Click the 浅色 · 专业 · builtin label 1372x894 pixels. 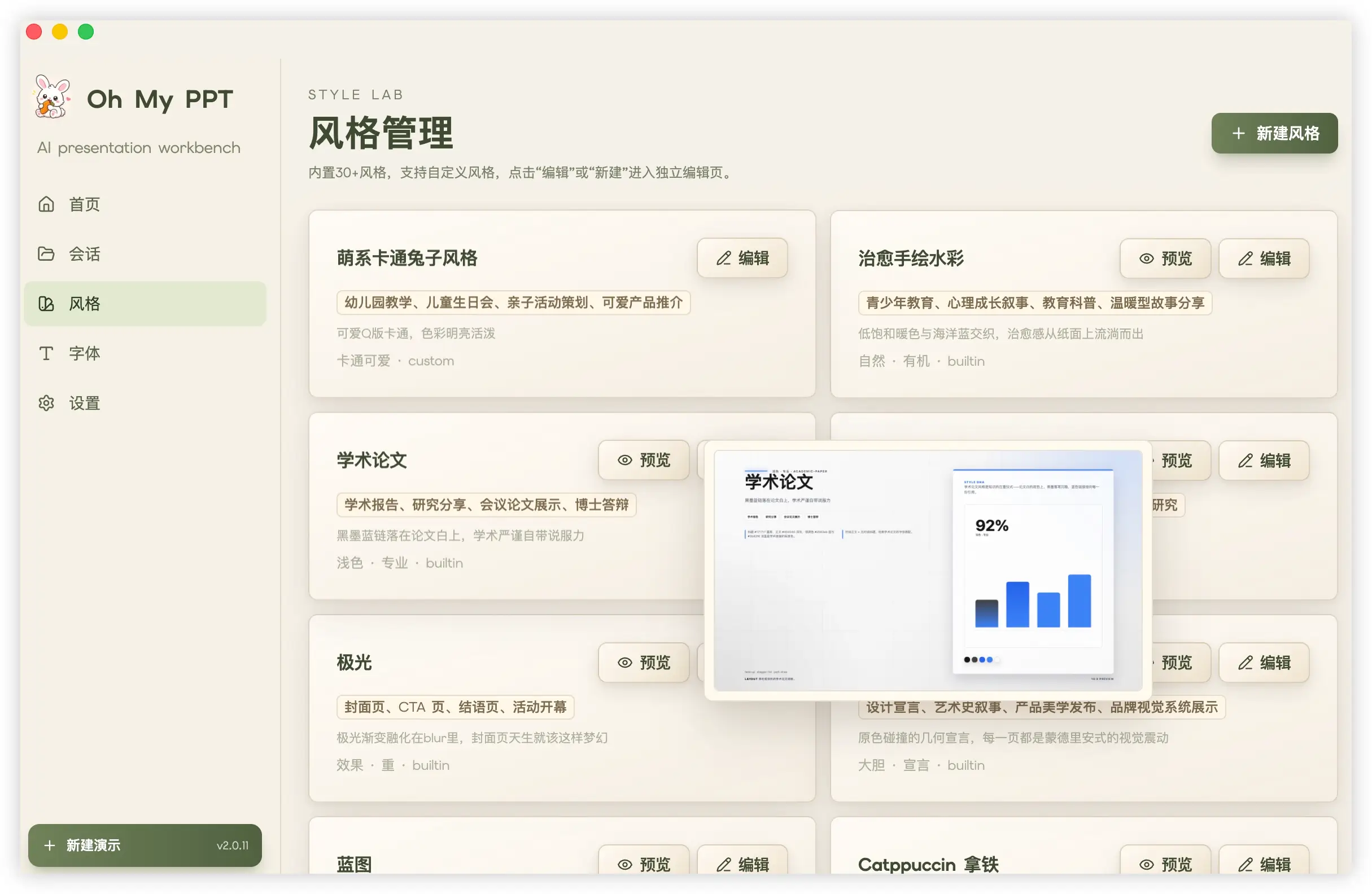point(400,563)
